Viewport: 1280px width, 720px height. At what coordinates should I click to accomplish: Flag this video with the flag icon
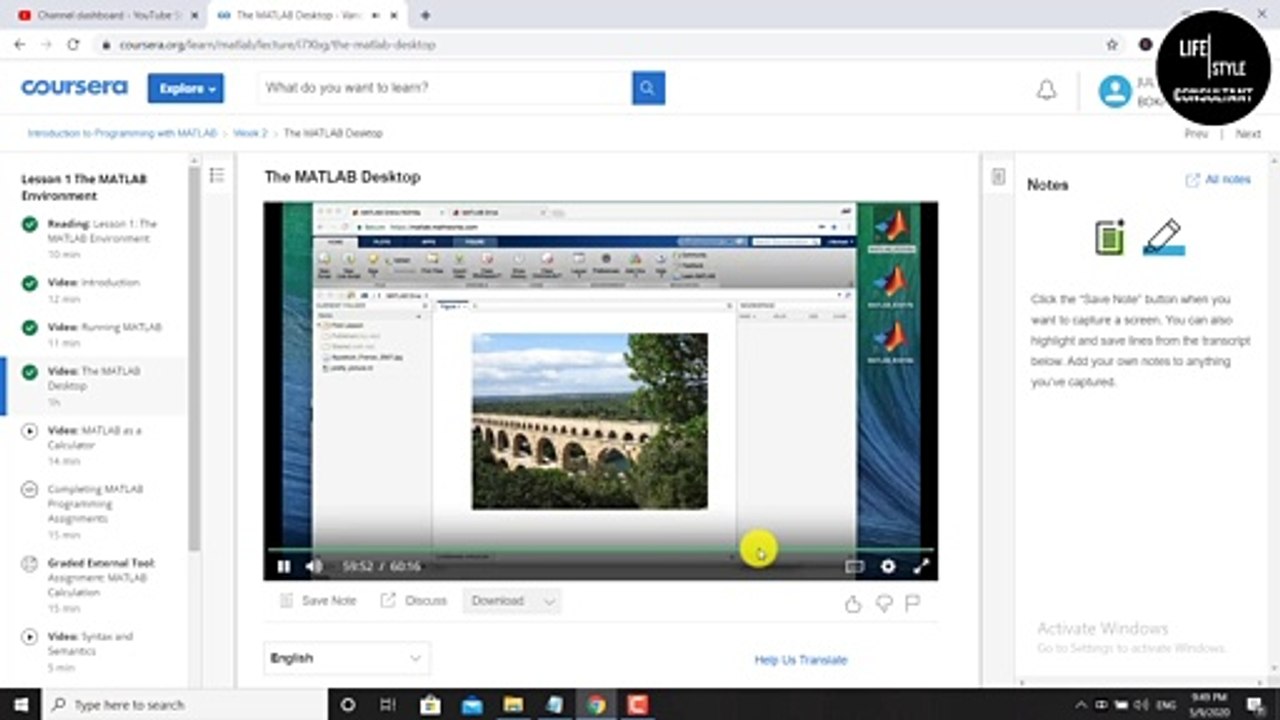point(913,603)
